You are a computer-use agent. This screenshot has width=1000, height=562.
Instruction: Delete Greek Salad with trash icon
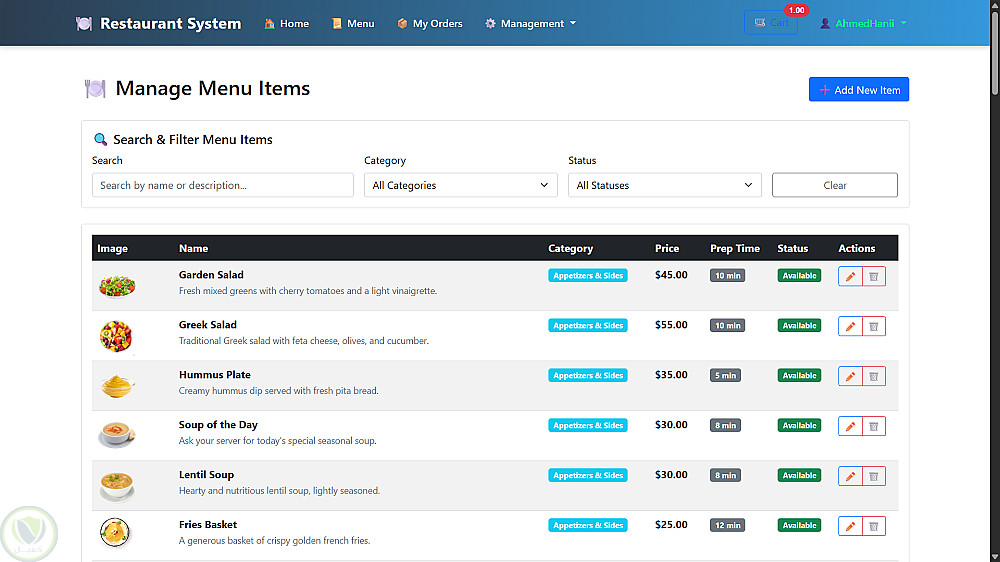[874, 326]
